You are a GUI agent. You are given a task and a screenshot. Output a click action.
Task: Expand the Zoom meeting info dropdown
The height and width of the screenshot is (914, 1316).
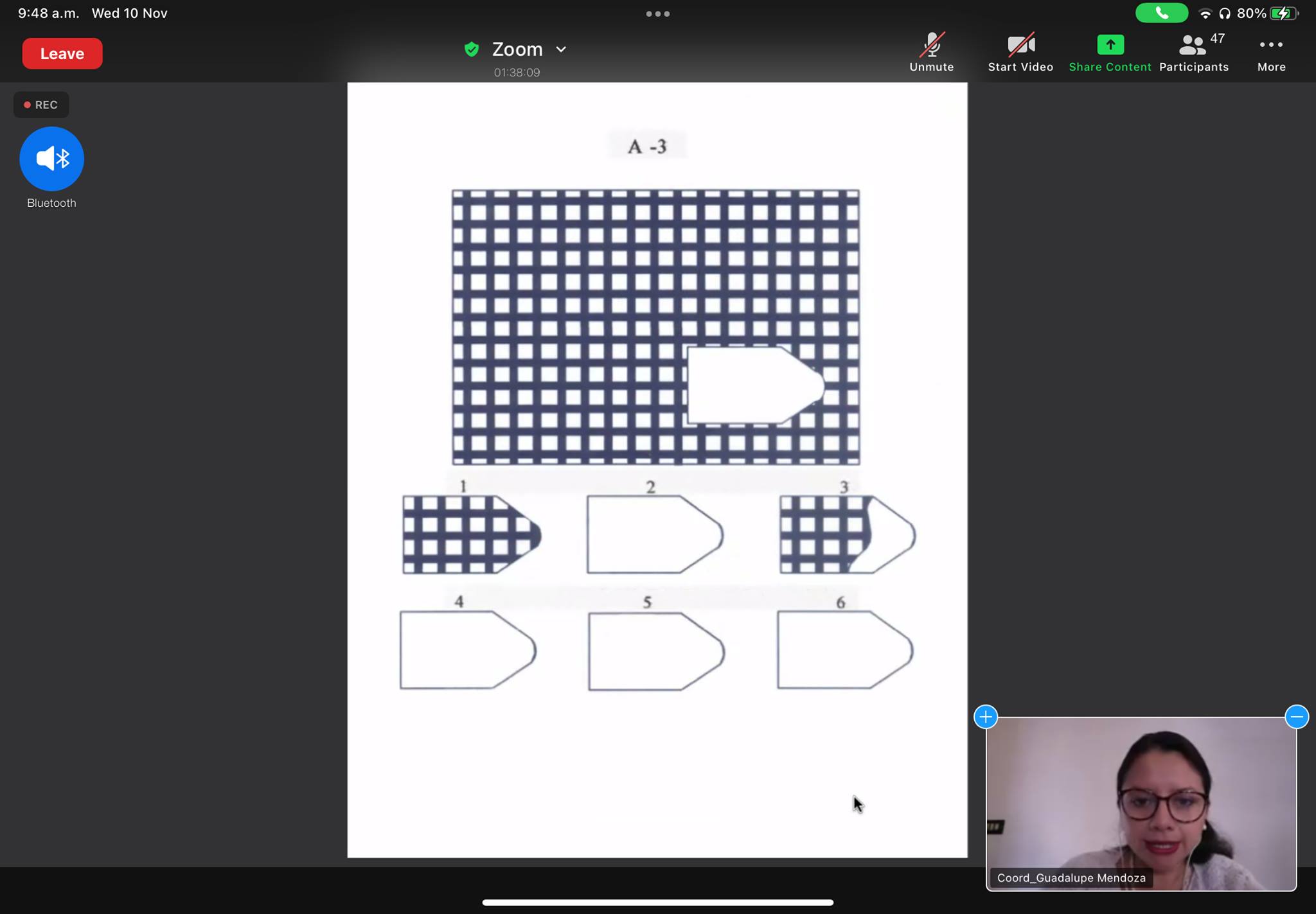coord(561,49)
